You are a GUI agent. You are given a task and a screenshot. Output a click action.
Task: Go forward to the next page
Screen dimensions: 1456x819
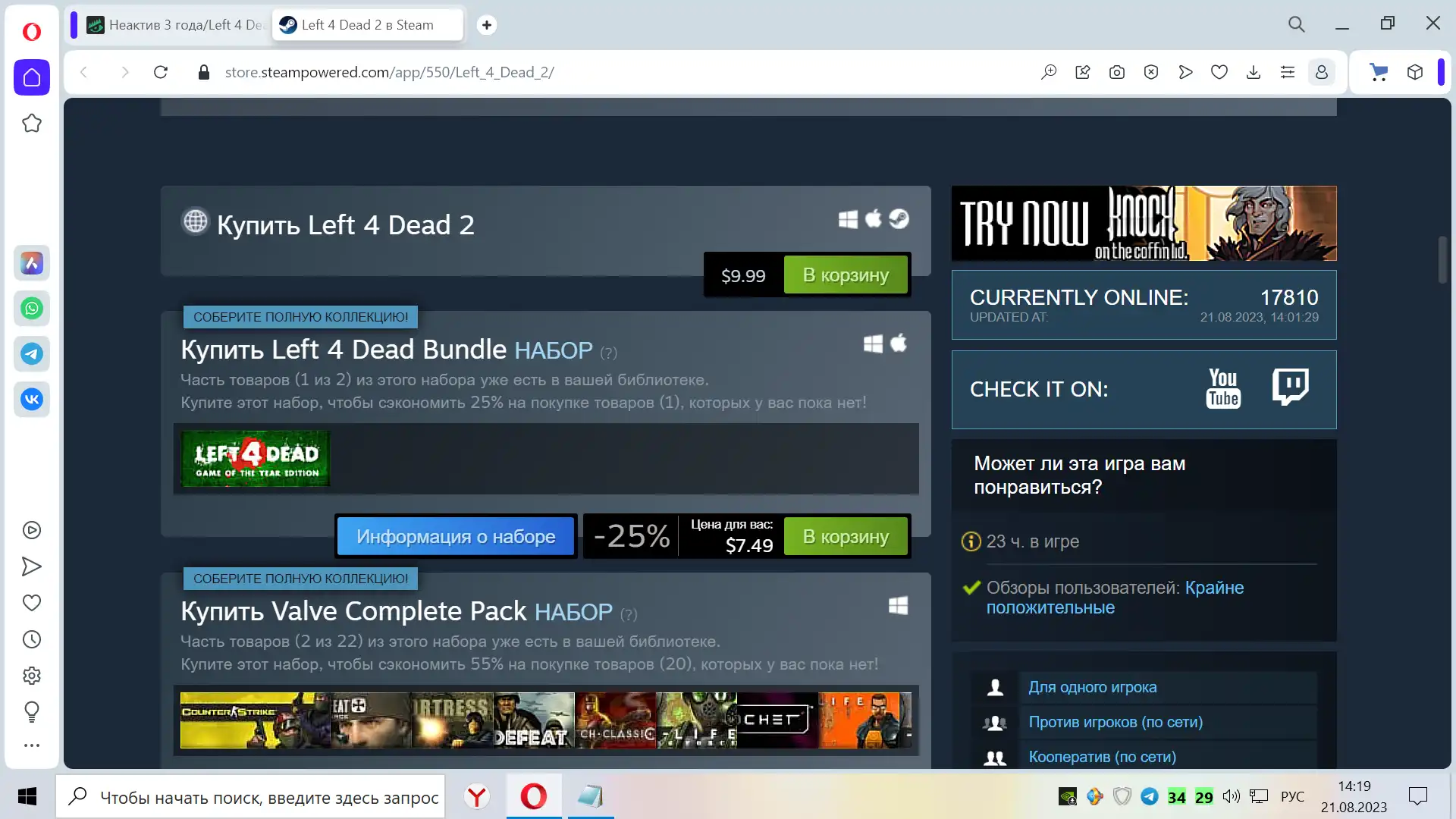[125, 72]
